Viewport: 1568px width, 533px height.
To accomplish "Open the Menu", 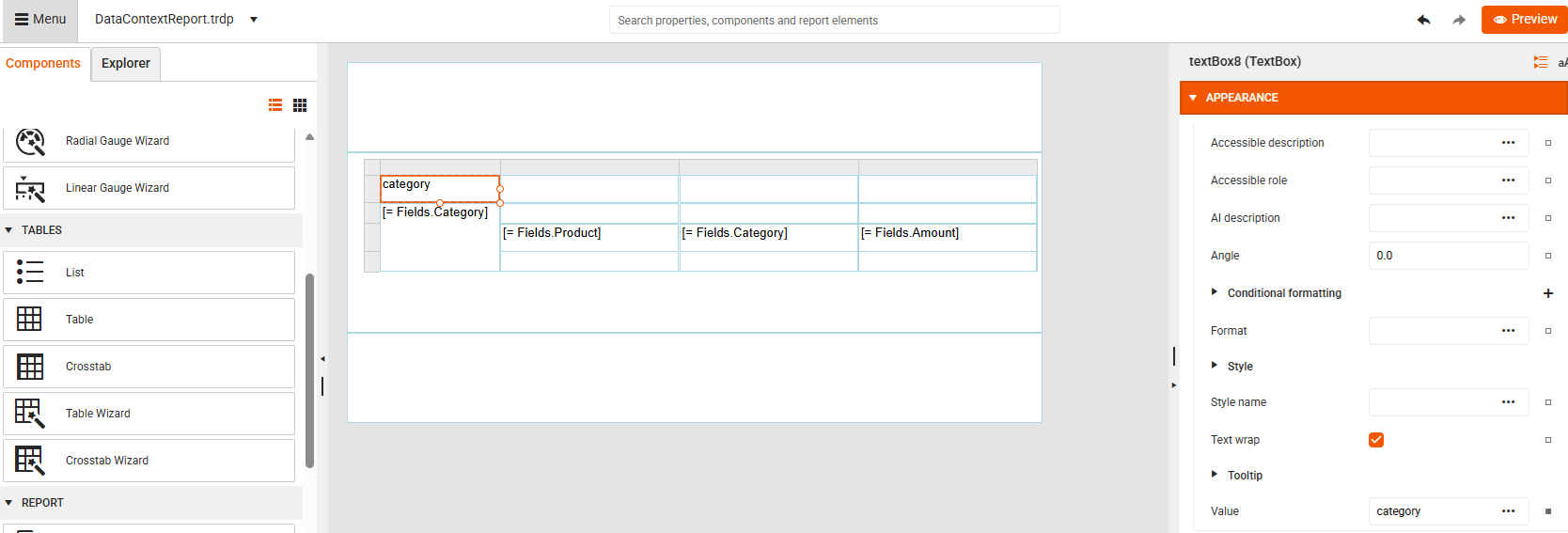I will (40, 20).
